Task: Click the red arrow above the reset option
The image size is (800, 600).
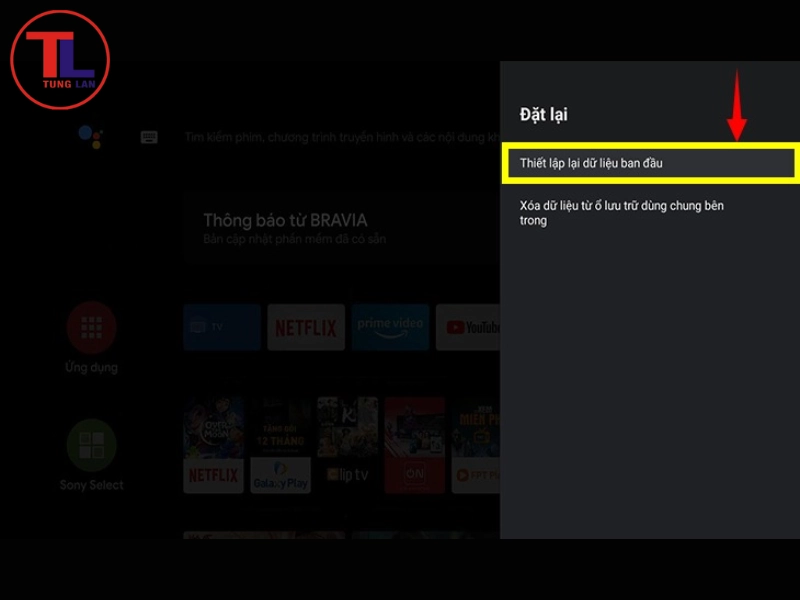Action: pos(737,105)
